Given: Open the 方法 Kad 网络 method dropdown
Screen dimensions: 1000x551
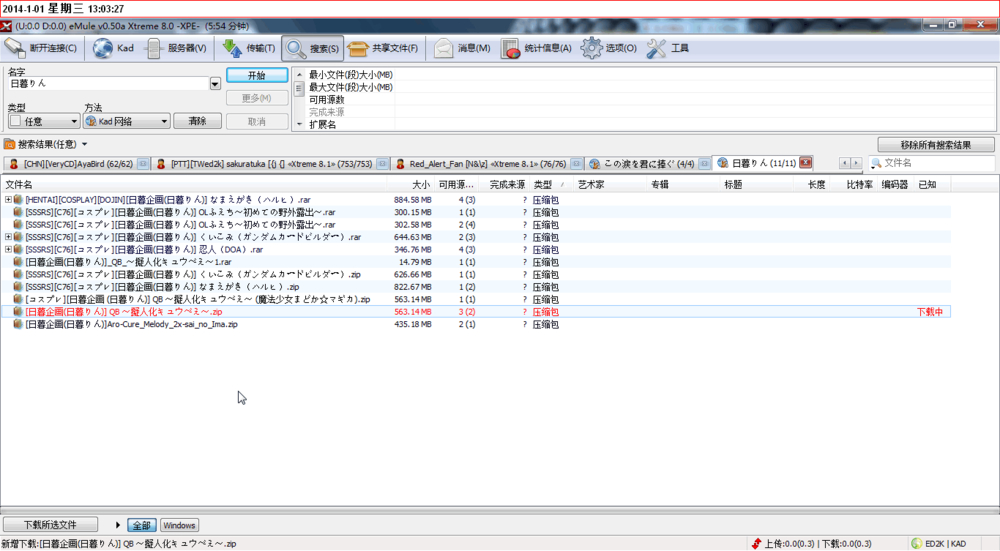Looking at the screenshot, I should (126, 121).
